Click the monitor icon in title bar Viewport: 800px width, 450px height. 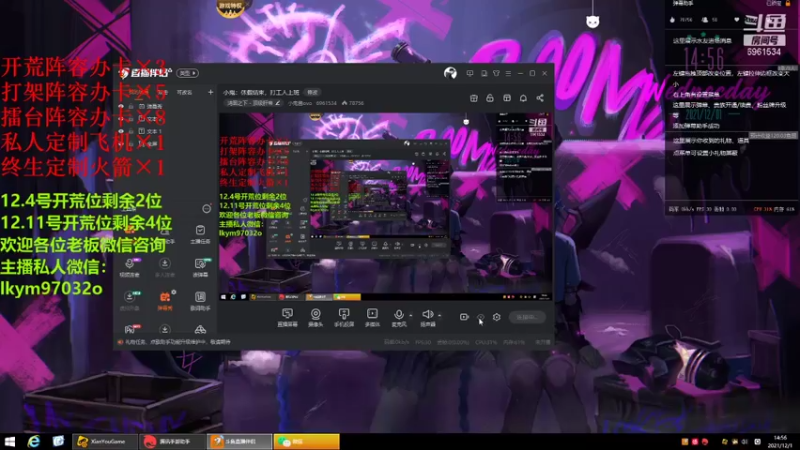(470, 73)
